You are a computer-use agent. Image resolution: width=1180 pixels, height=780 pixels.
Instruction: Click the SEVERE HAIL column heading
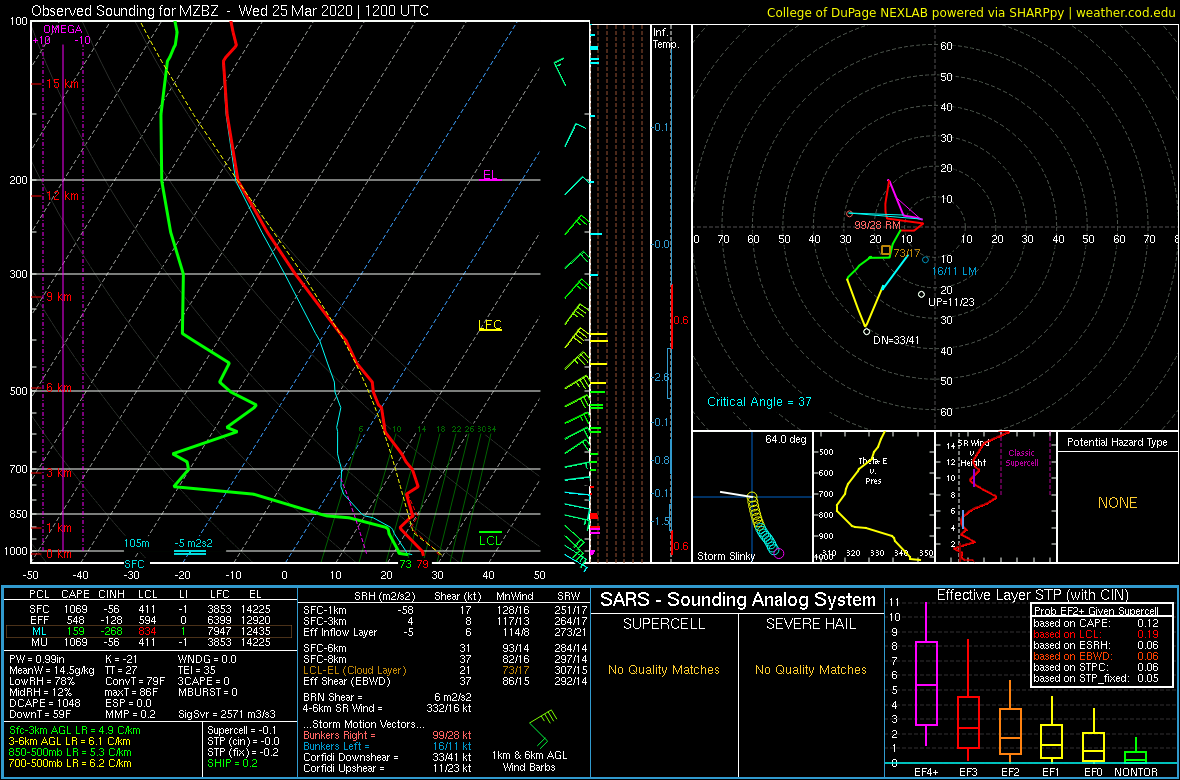[x=811, y=625]
